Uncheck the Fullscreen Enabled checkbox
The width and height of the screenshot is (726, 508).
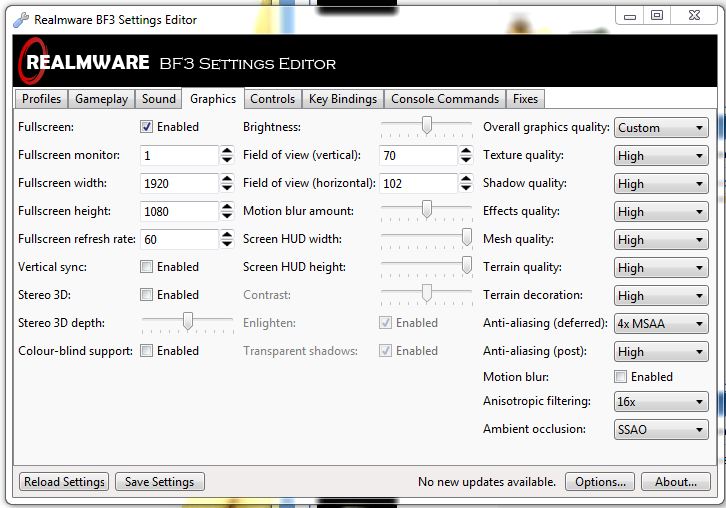click(x=146, y=126)
